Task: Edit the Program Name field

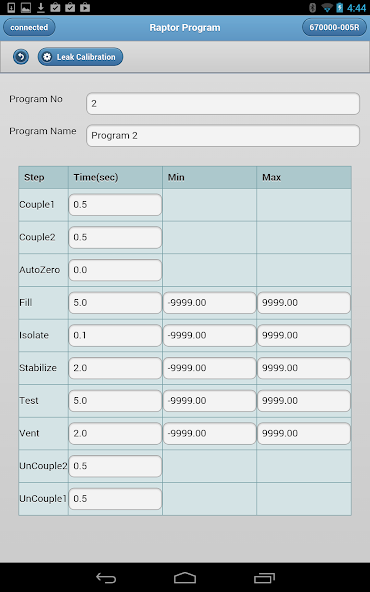Action: 223,136
